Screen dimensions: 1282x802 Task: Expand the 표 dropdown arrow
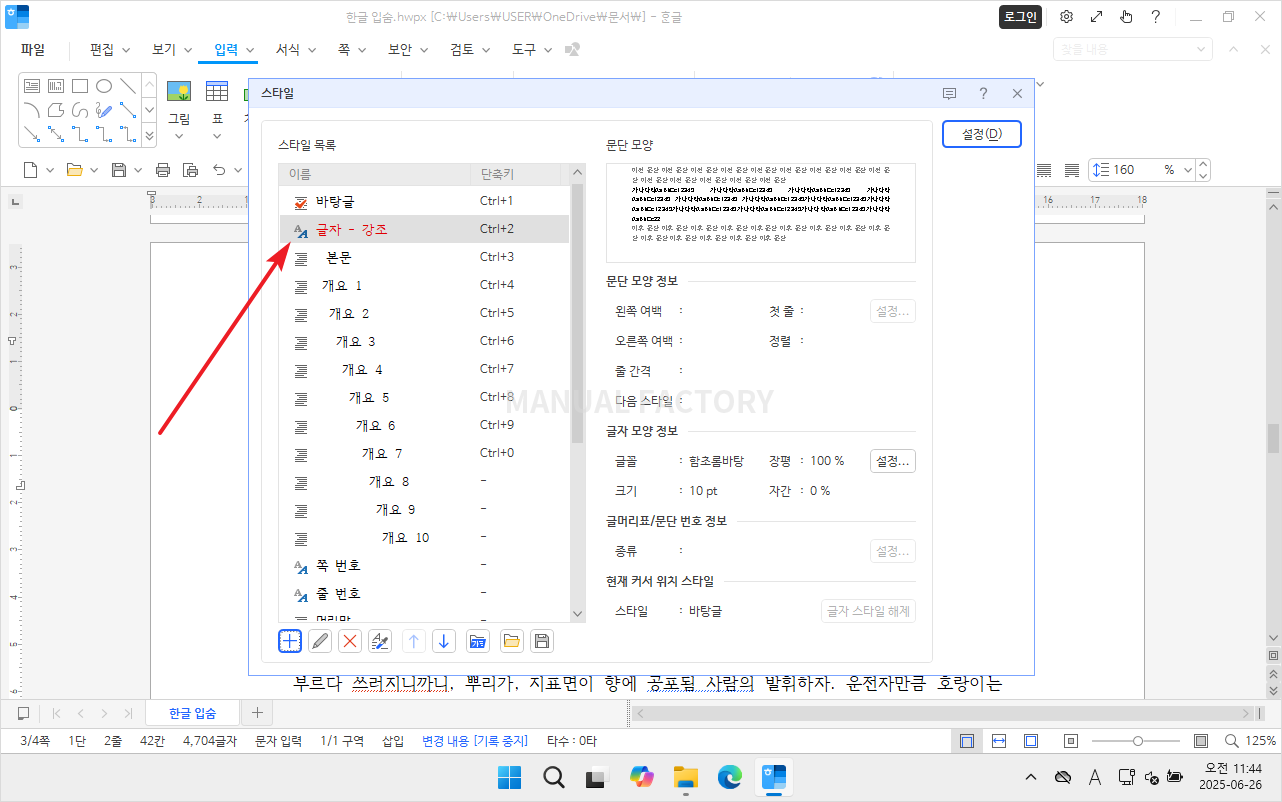point(217,136)
